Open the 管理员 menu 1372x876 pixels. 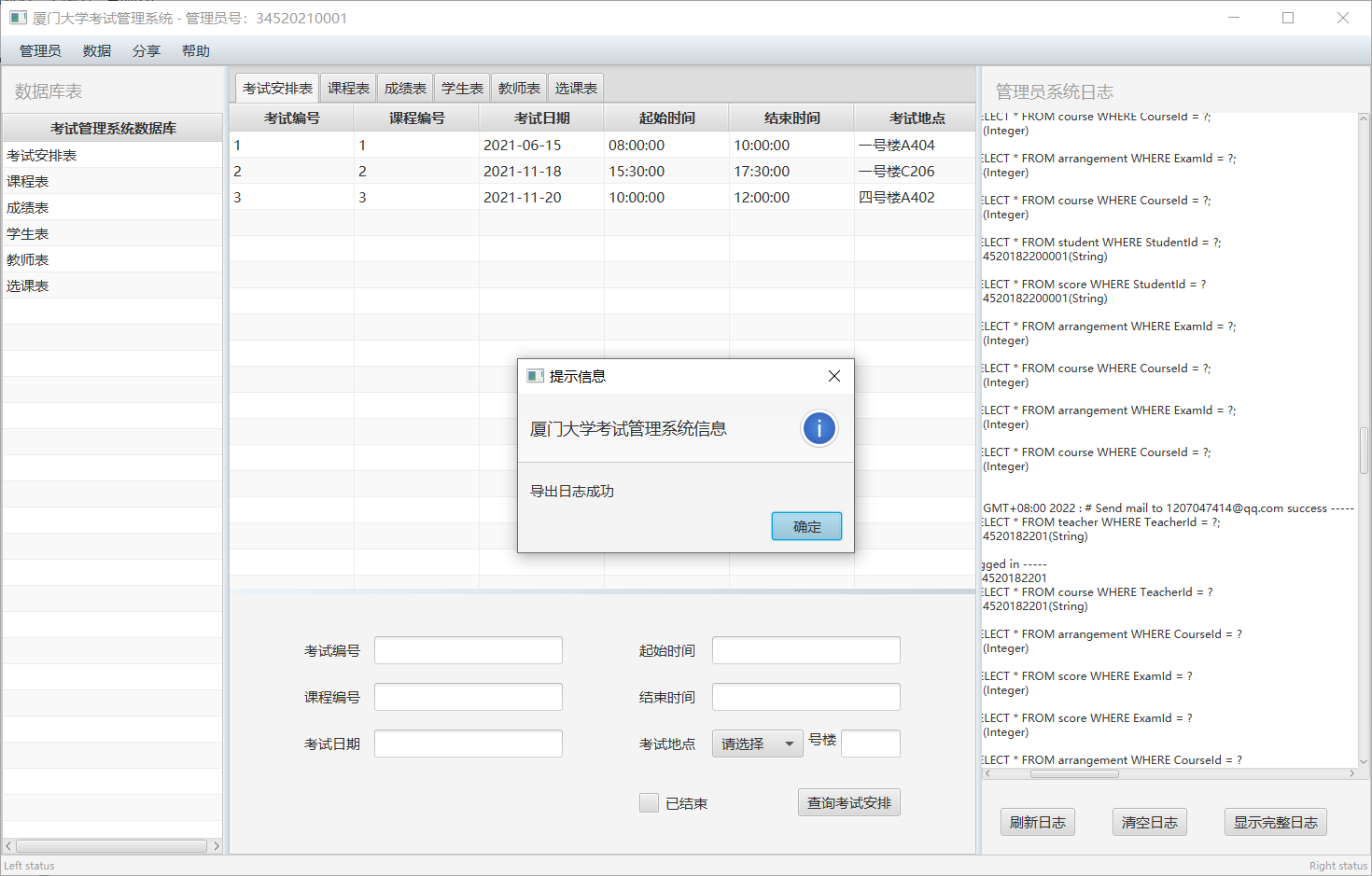pos(40,51)
